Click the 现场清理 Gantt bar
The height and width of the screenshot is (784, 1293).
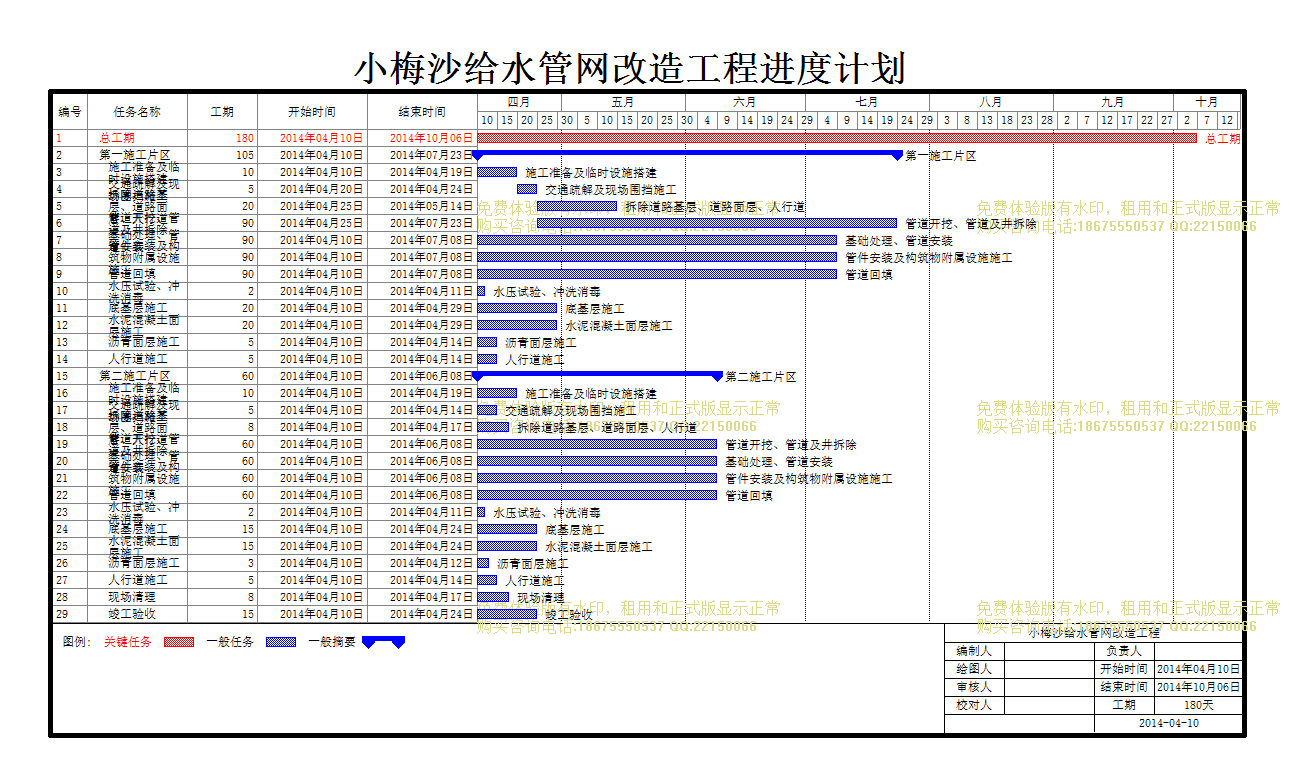coord(493,597)
